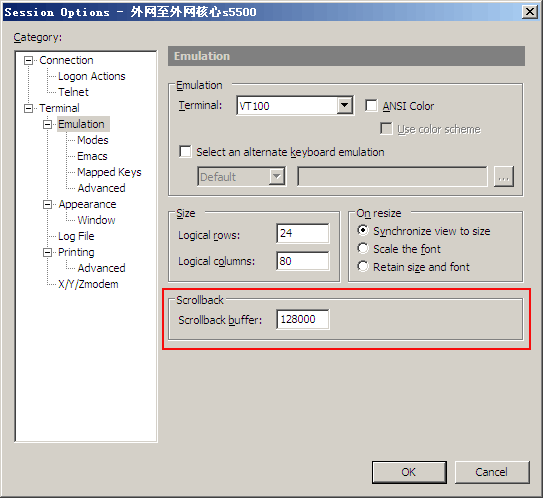The width and height of the screenshot is (543, 498).
Task: Click the Logical rows field
Action: 303,233
